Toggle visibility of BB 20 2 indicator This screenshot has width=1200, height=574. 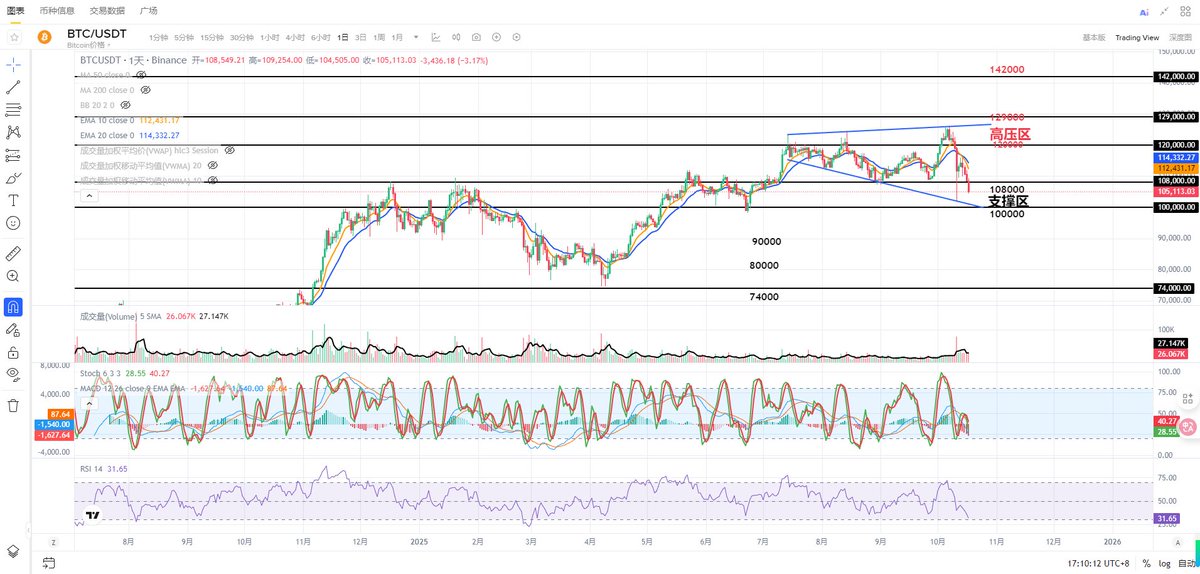coord(126,105)
